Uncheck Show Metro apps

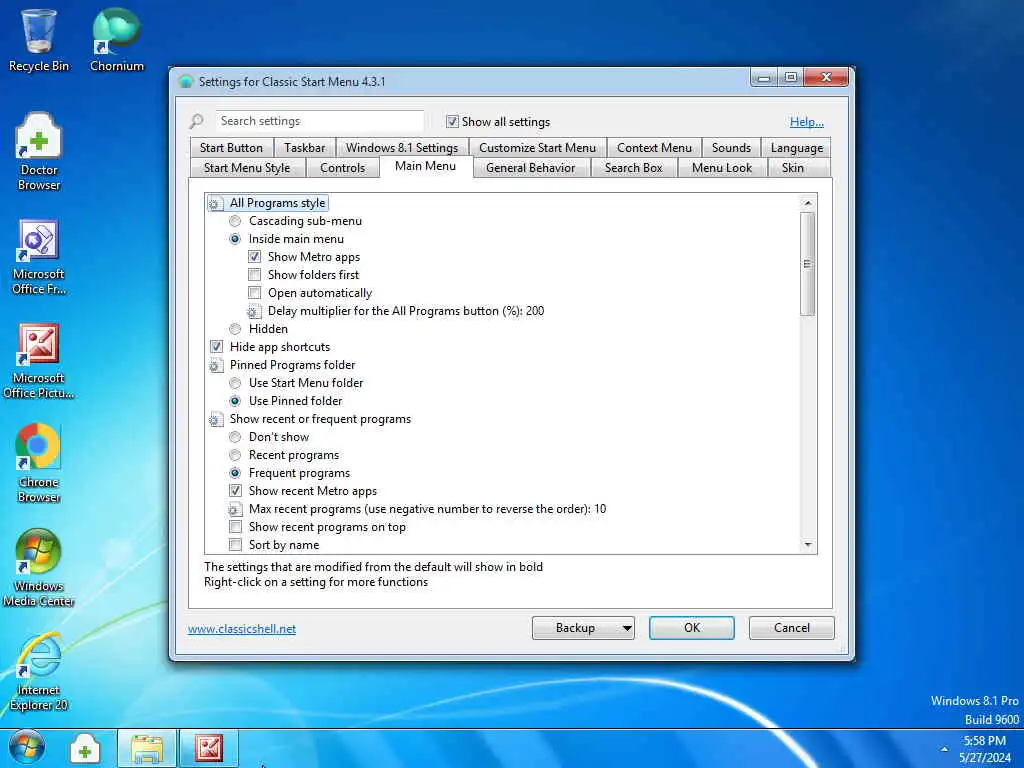(x=254, y=257)
